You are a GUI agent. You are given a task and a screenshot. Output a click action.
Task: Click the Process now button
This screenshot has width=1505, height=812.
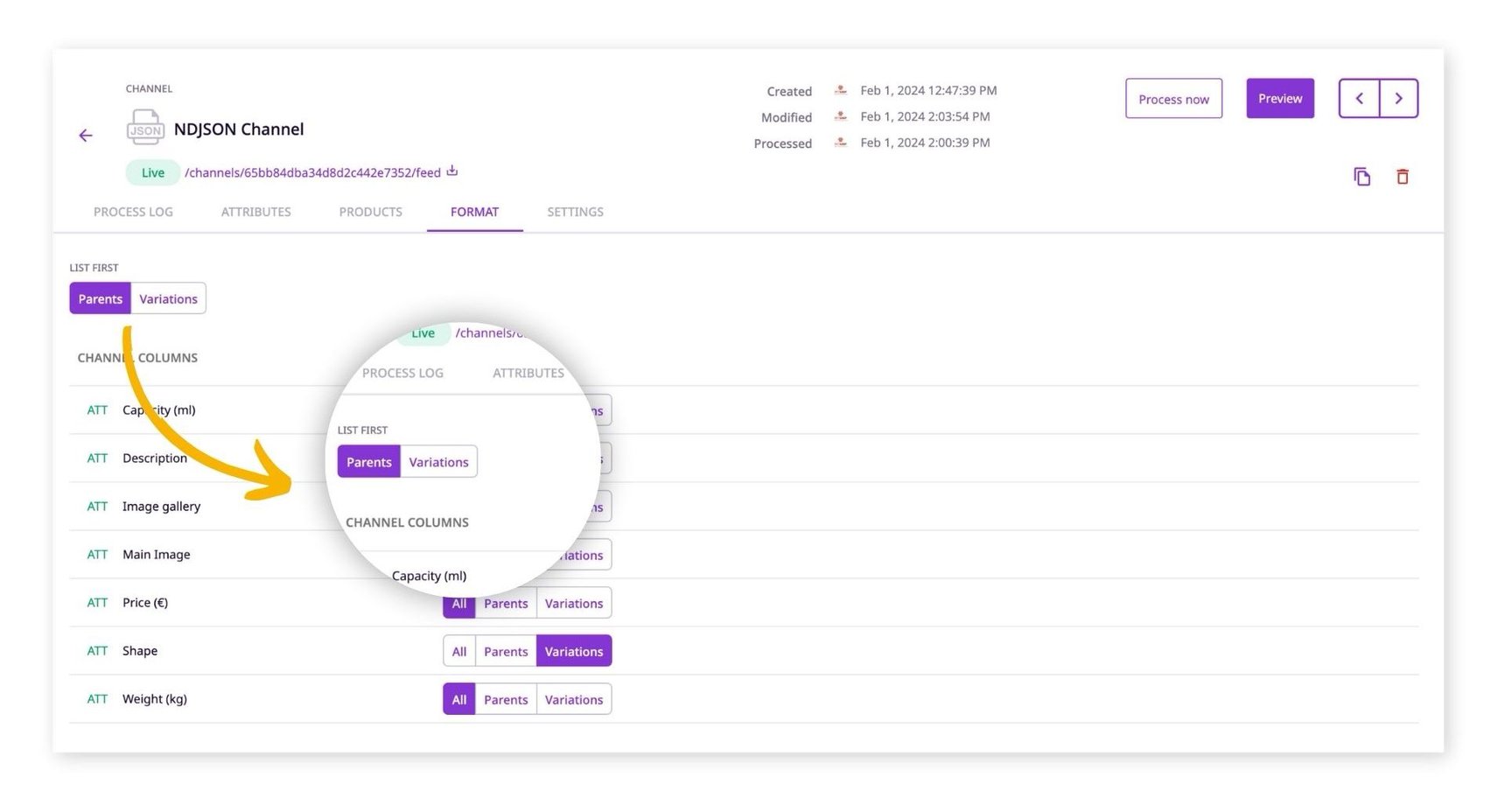[1173, 98]
